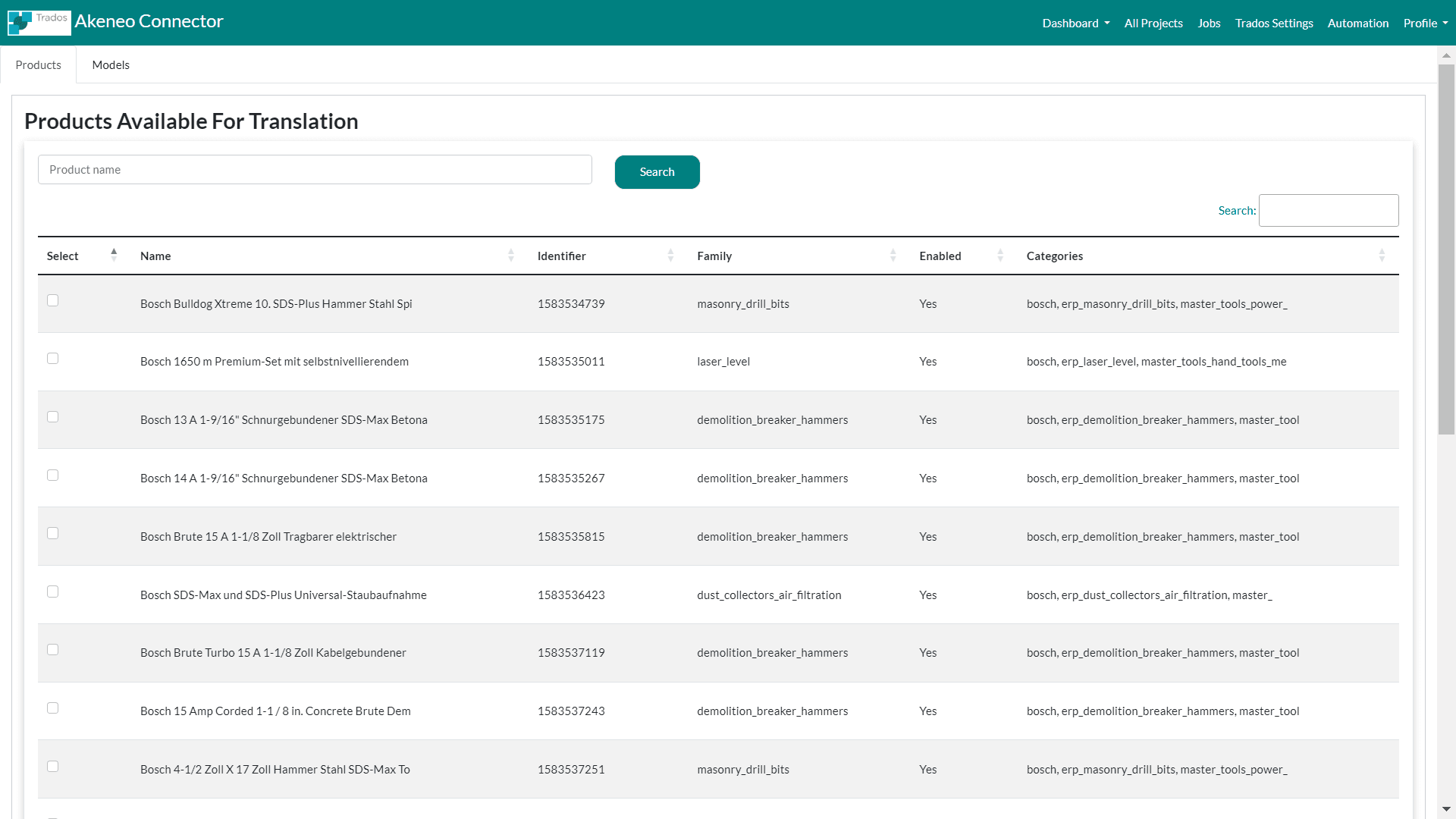Open the Jobs page

(x=1209, y=24)
